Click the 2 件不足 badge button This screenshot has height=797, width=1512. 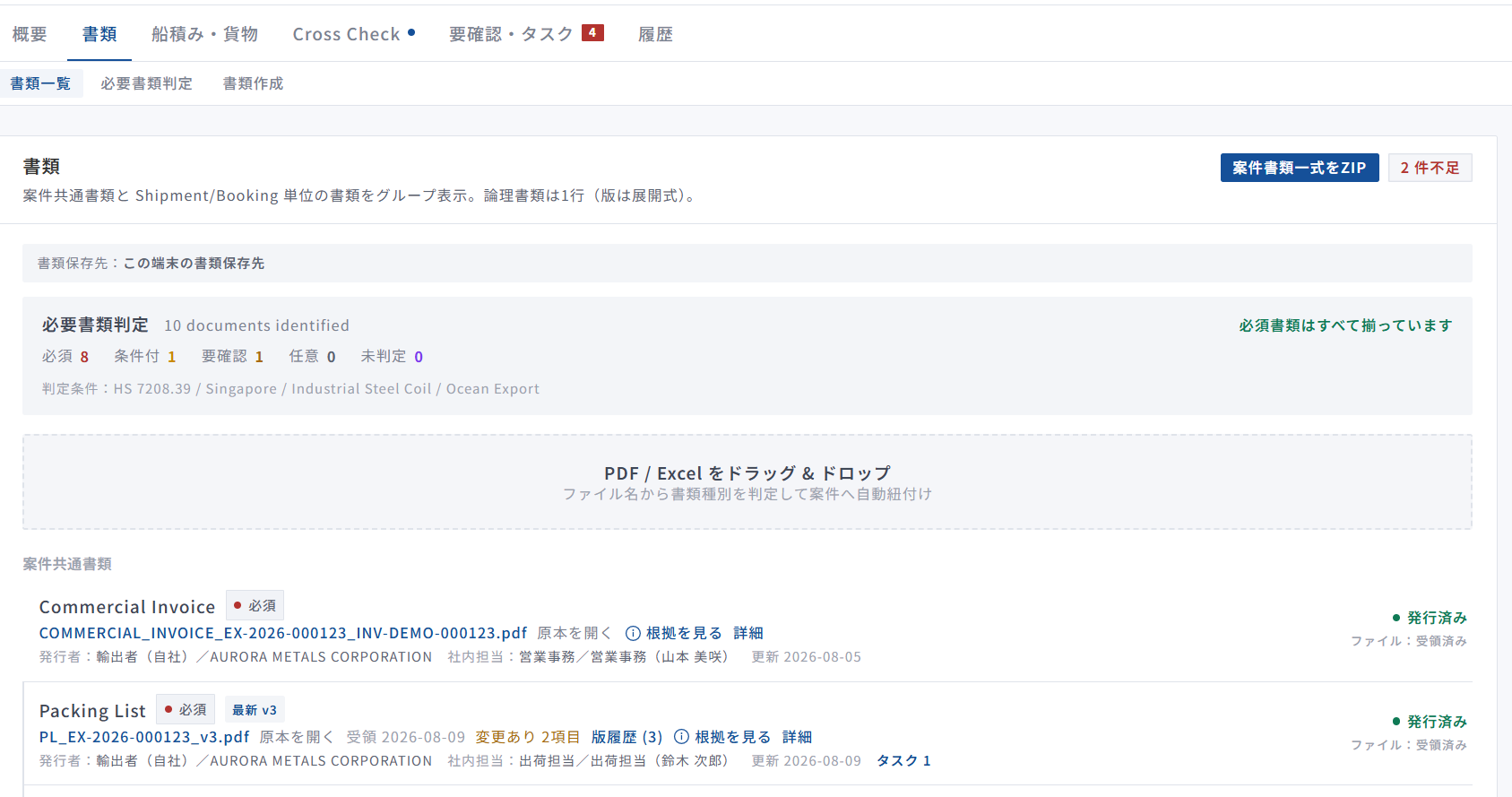pyautogui.click(x=1430, y=168)
